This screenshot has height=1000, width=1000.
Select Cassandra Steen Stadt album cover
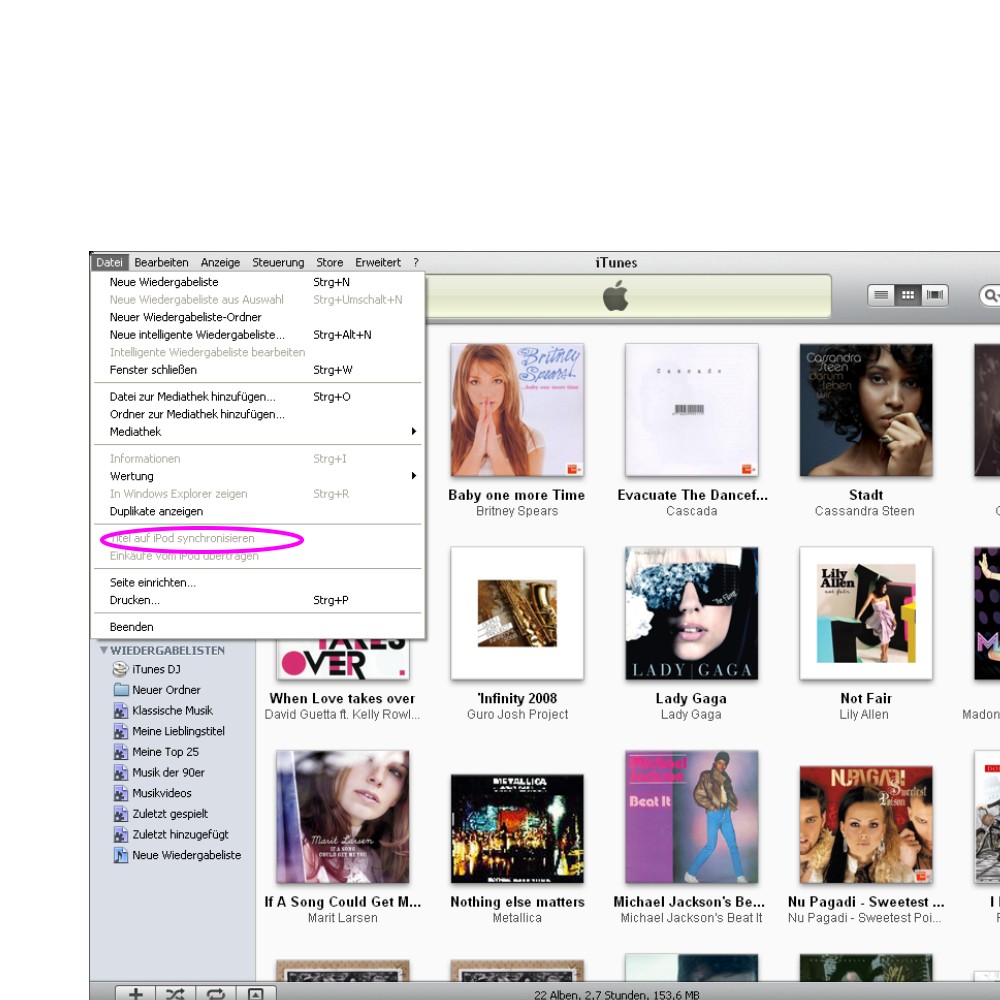click(866, 410)
